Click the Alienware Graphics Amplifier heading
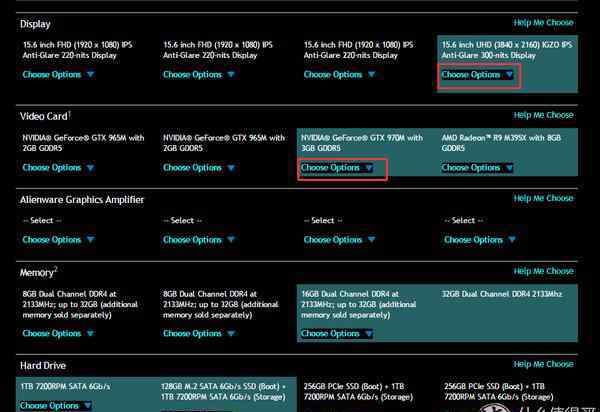 point(82,200)
